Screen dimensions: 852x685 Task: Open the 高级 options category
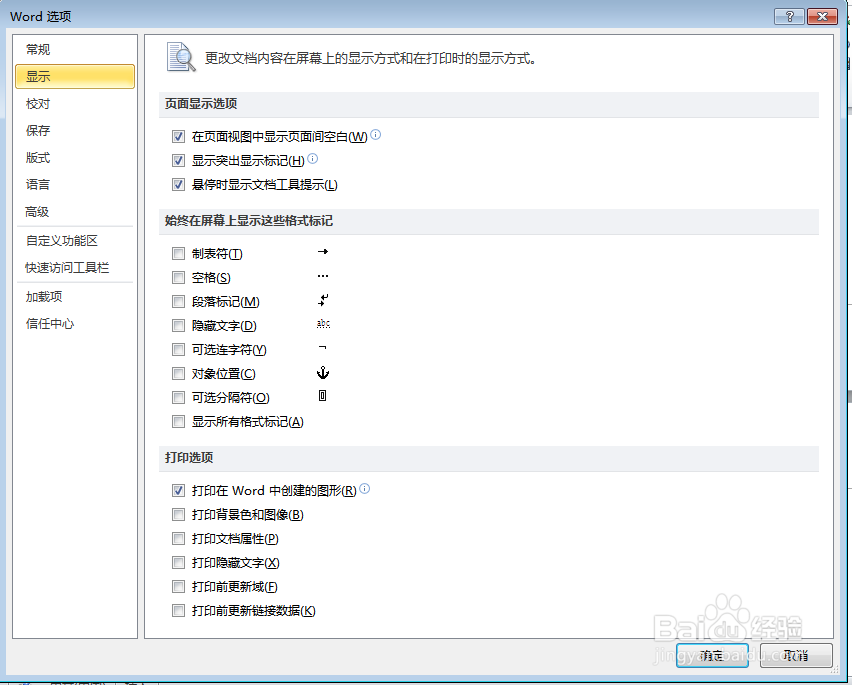click(75, 211)
